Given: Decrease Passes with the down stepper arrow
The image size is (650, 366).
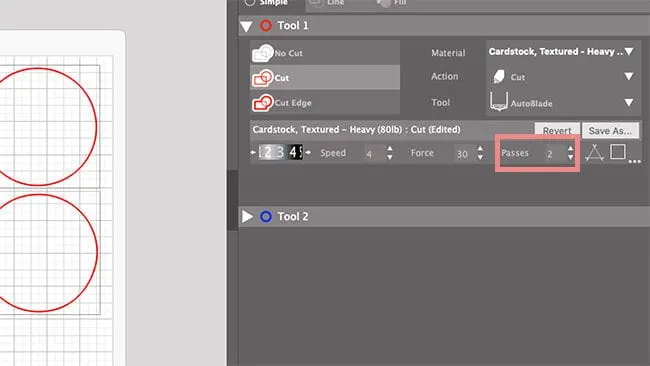Looking at the screenshot, I should point(571,157).
